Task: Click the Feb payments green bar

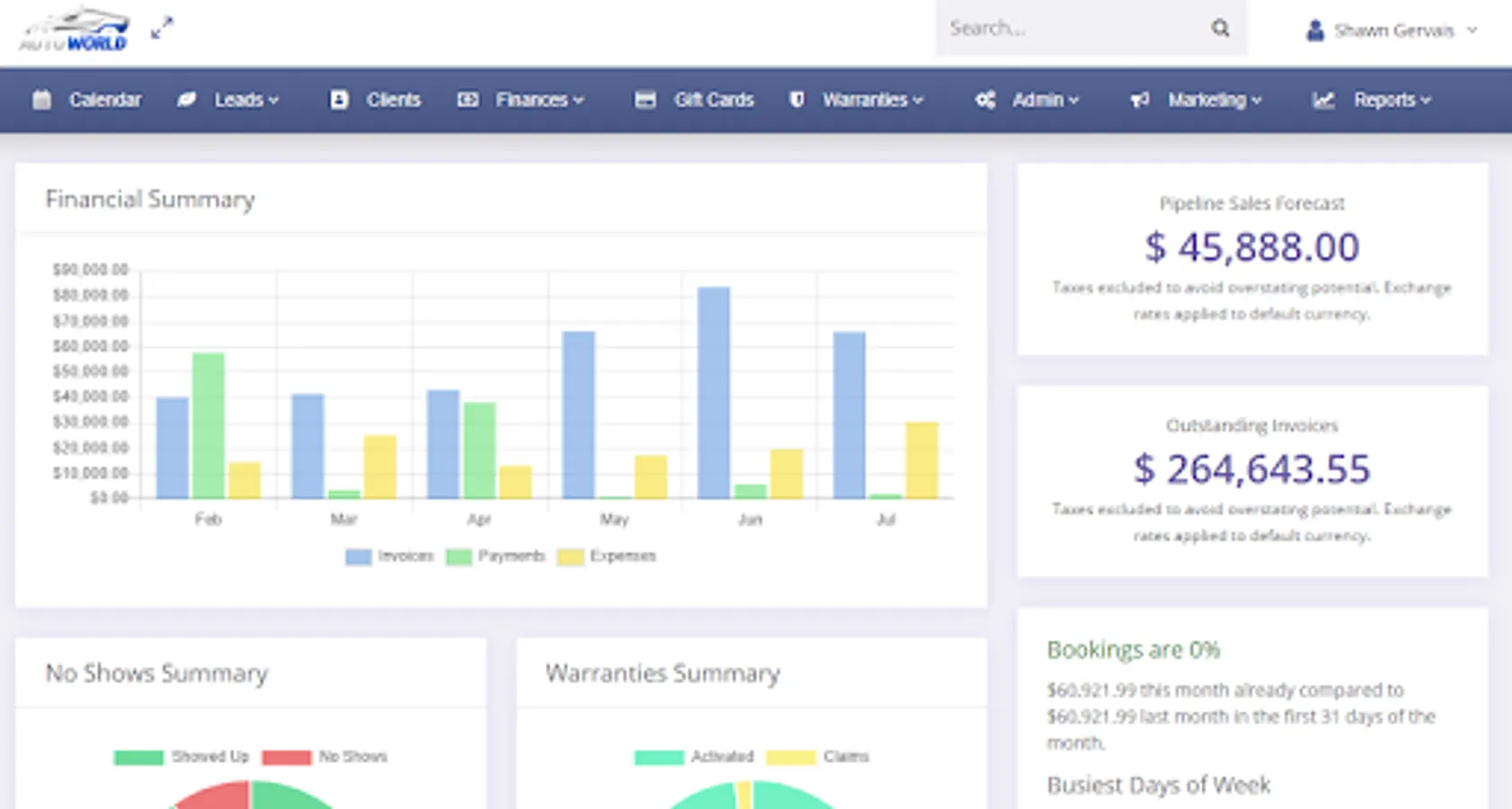Action: [208, 426]
